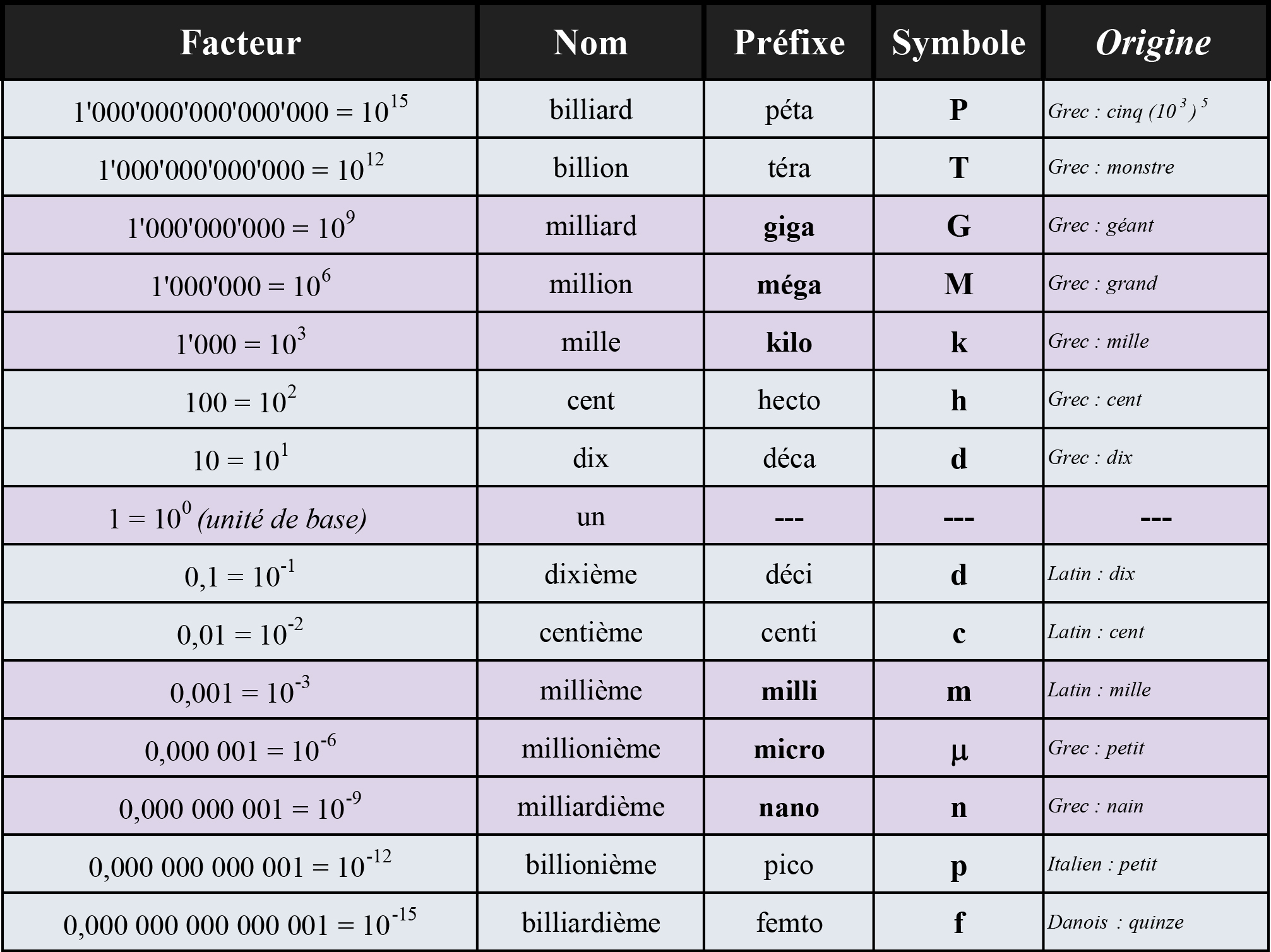Click the Facteur column header
The image size is (1271, 952).
[240, 43]
